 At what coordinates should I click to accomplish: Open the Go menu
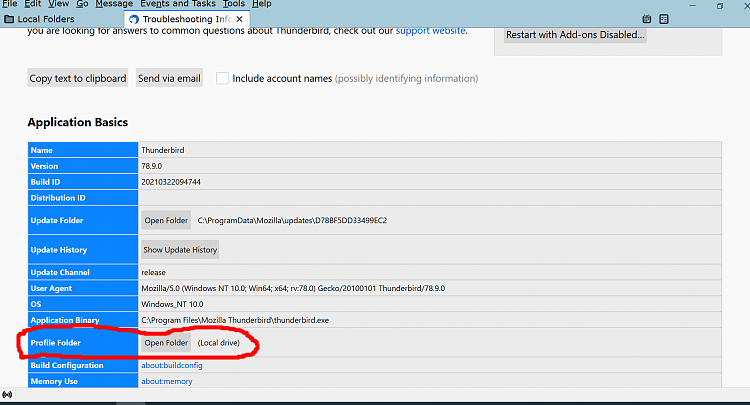click(x=82, y=4)
